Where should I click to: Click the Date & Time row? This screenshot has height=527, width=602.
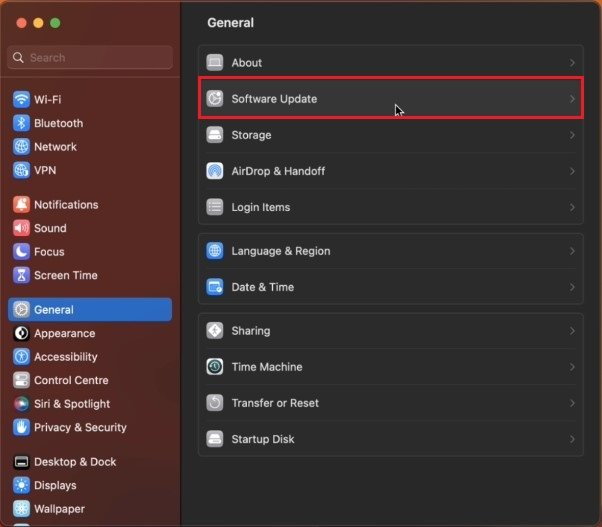(x=390, y=287)
